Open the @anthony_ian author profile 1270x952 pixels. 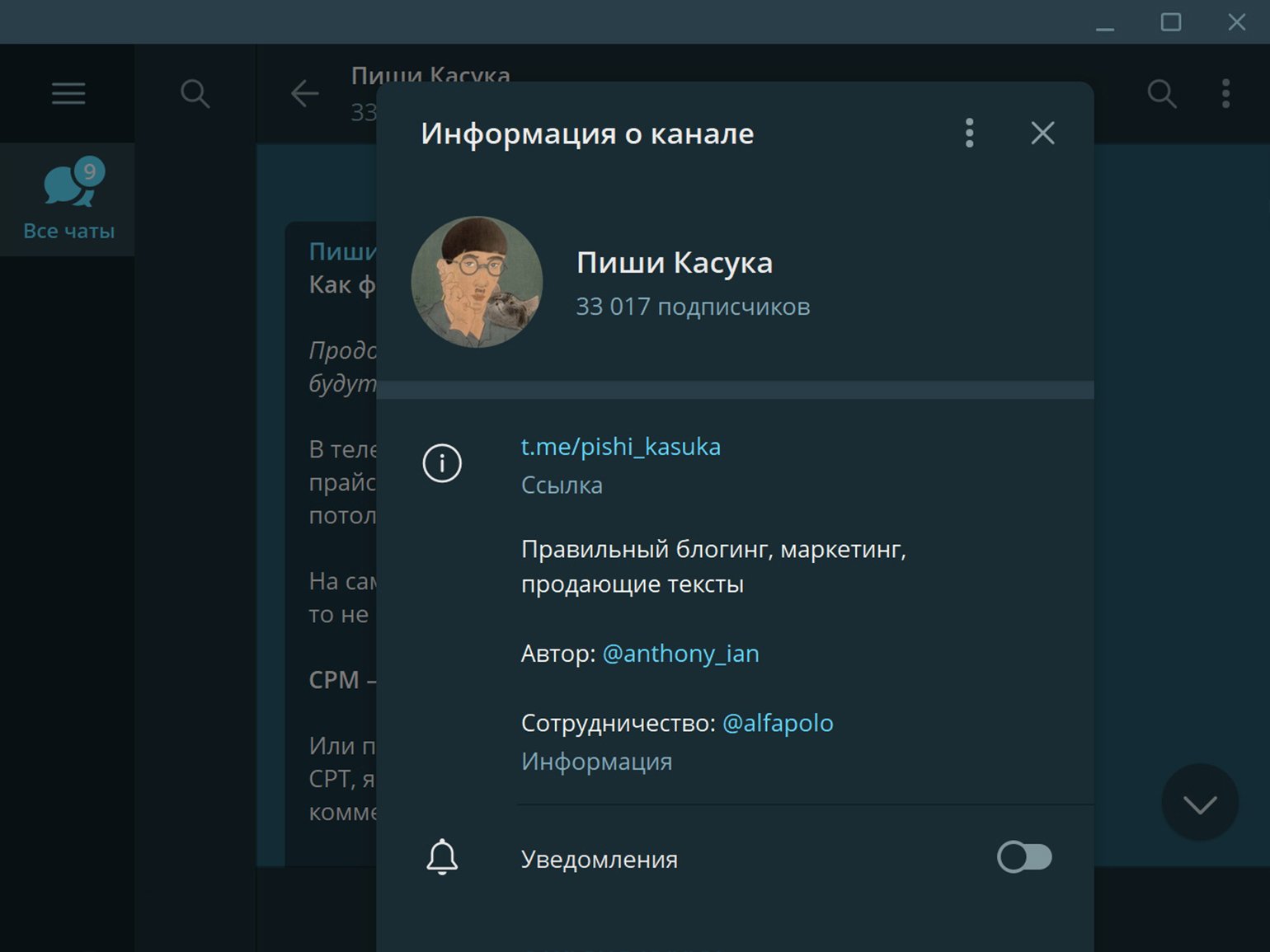pyautogui.click(x=680, y=654)
